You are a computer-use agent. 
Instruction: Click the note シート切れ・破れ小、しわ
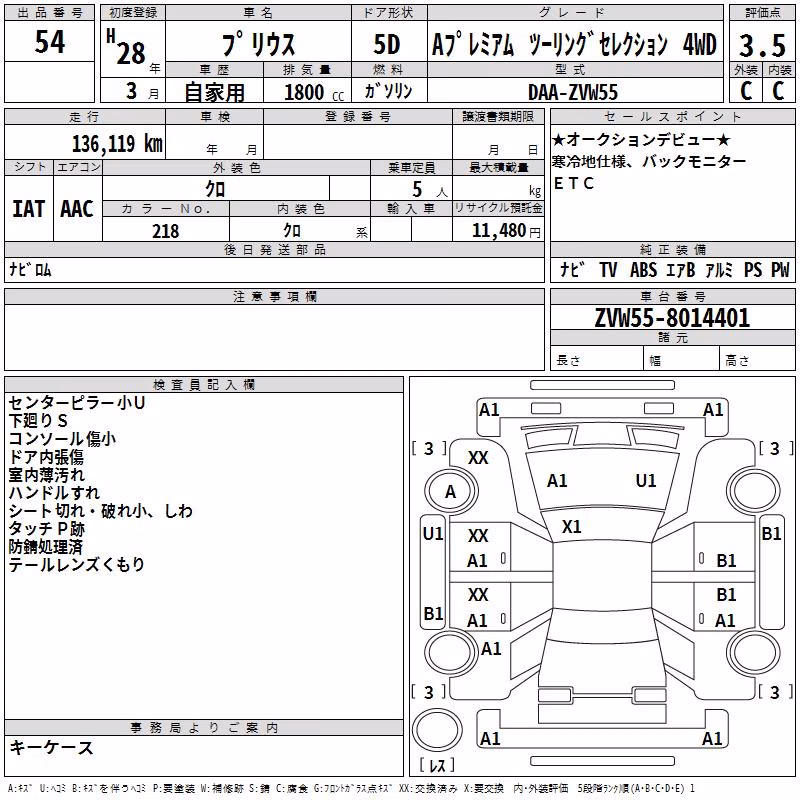[x=101, y=511]
